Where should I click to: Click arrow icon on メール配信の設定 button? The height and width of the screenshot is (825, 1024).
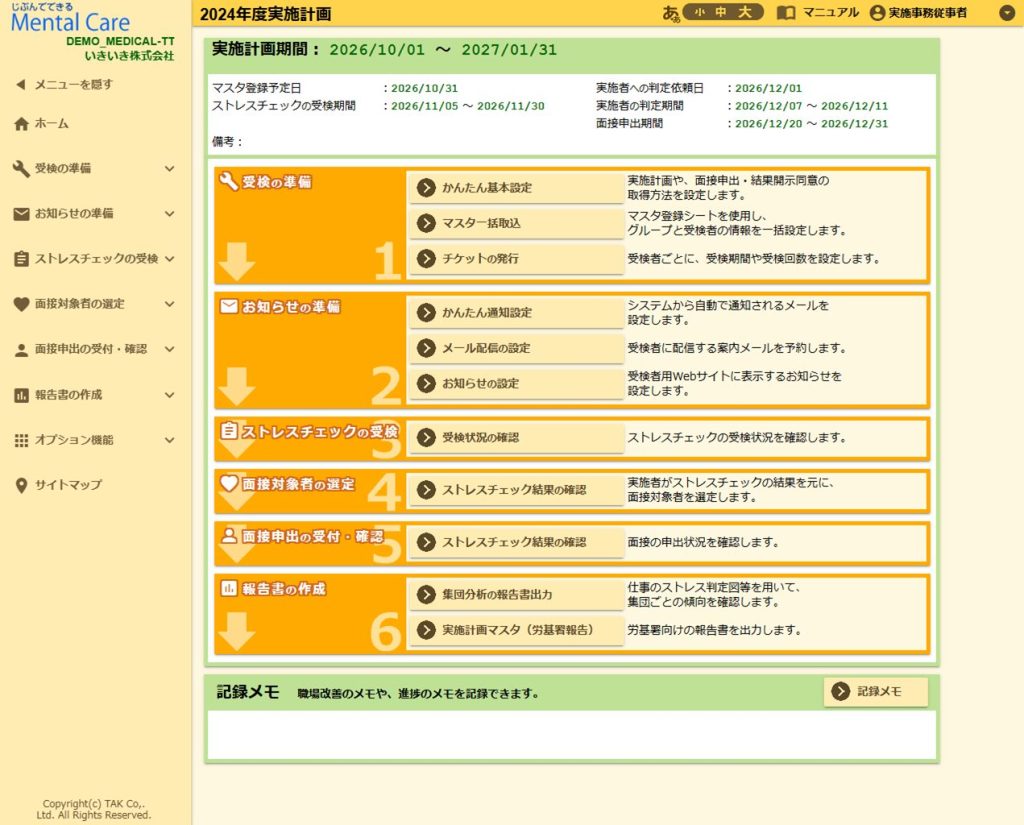click(426, 348)
